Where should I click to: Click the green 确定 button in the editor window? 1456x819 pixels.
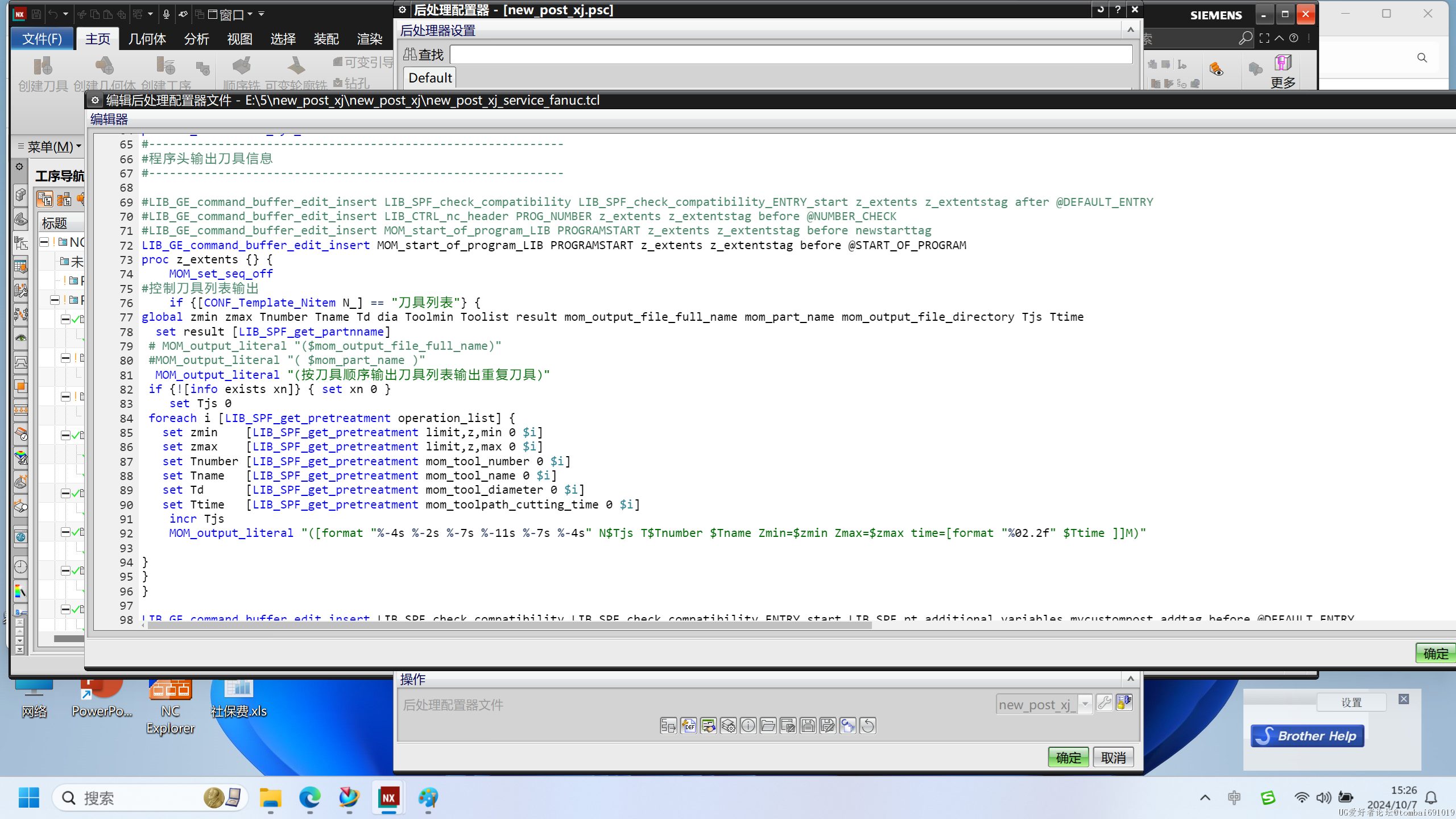pos(1436,653)
